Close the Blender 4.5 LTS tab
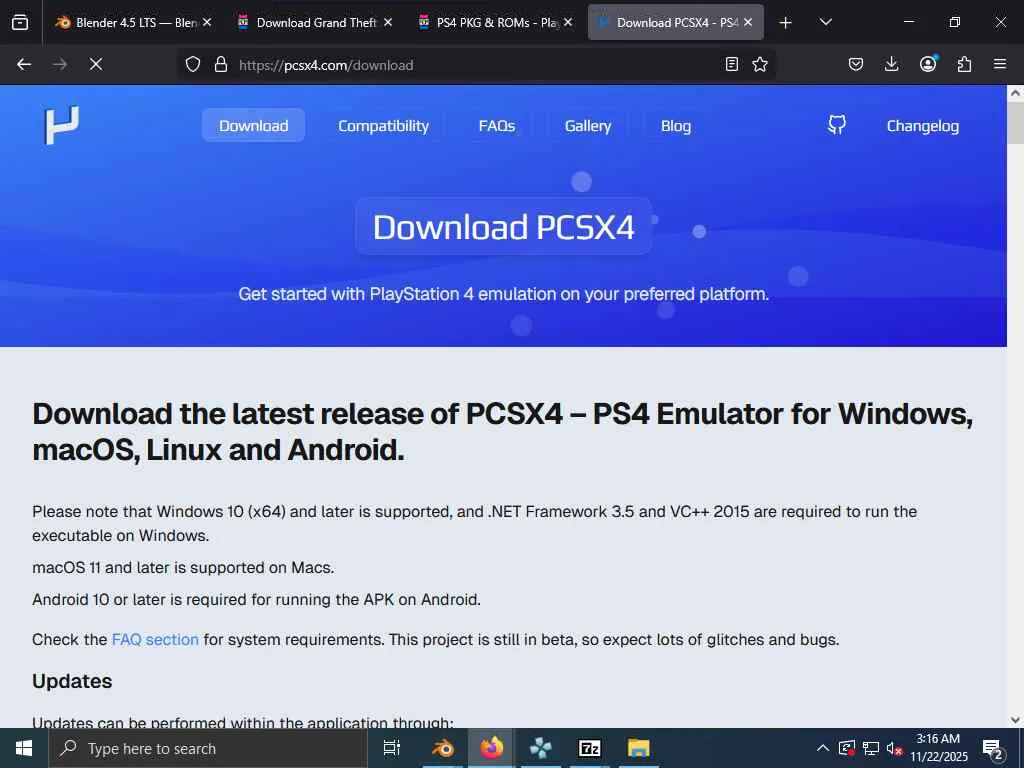1024x768 pixels. [207, 22]
